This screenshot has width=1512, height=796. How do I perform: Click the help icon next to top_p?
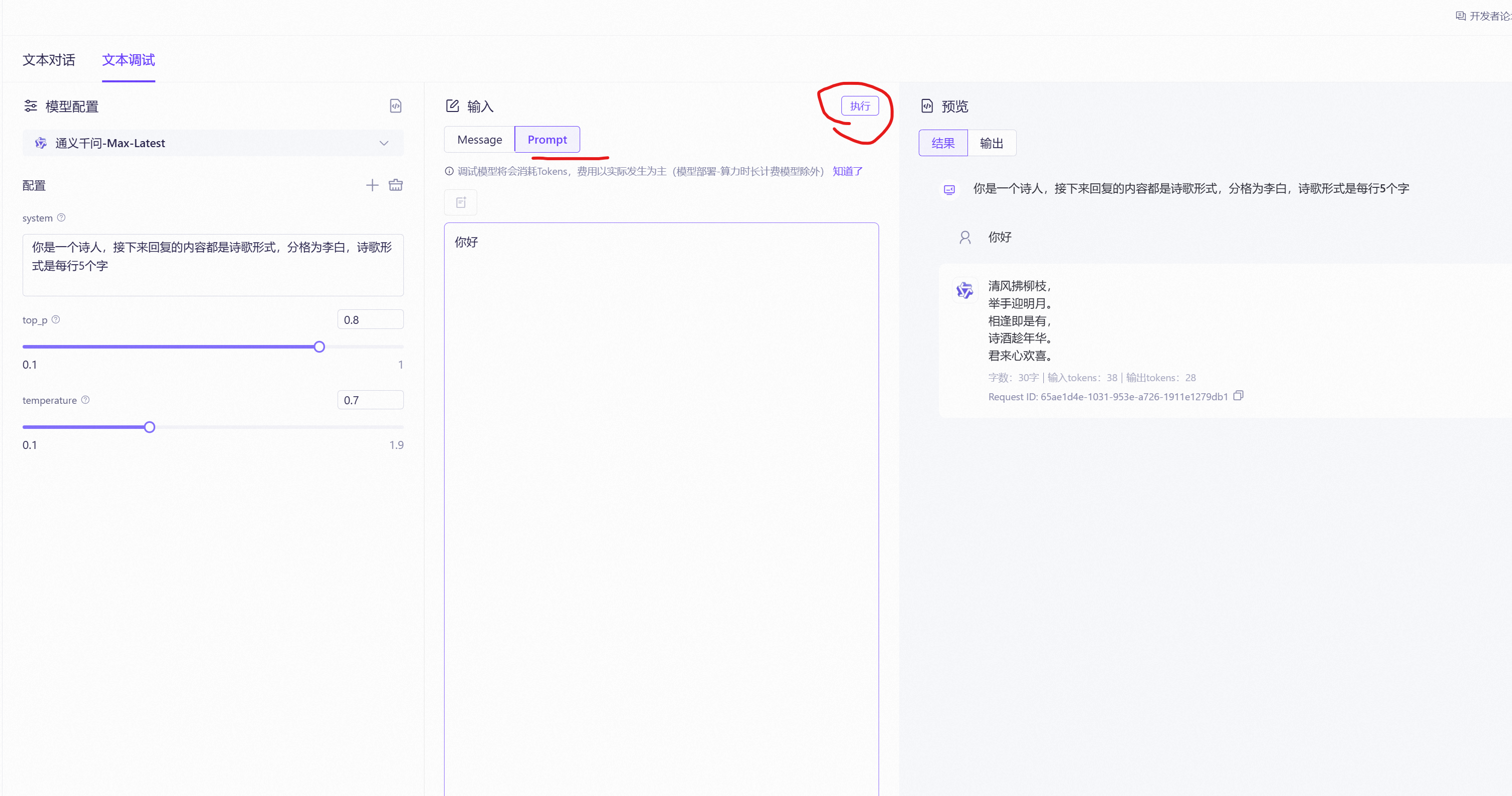(x=56, y=319)
